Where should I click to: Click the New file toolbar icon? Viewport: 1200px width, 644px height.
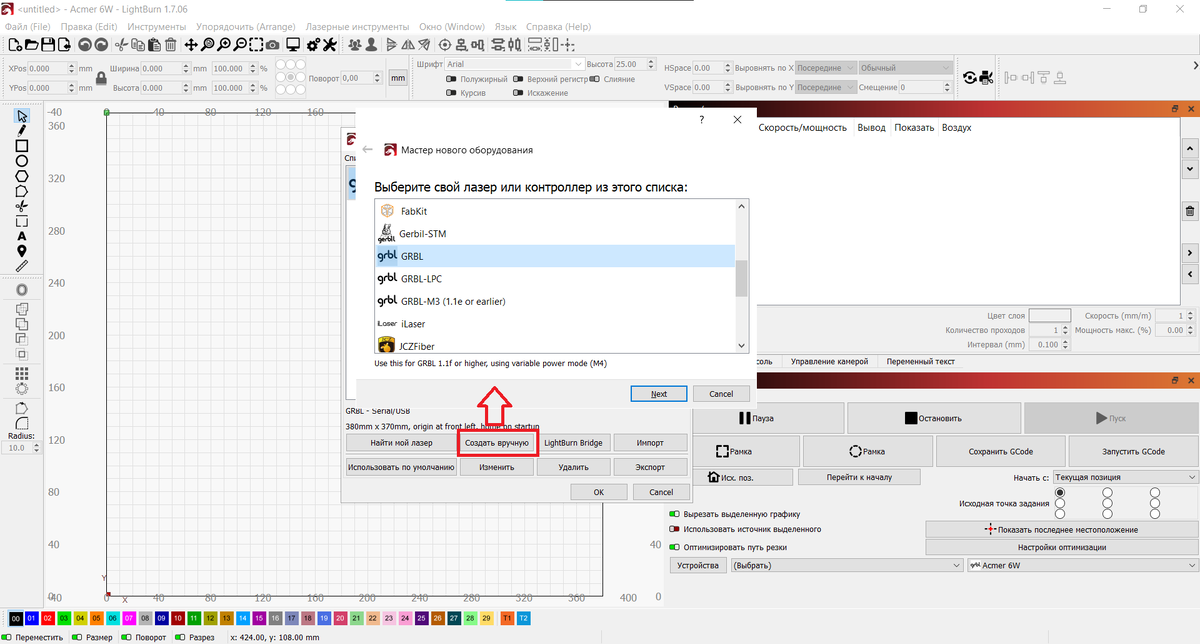tap(14, 45)
